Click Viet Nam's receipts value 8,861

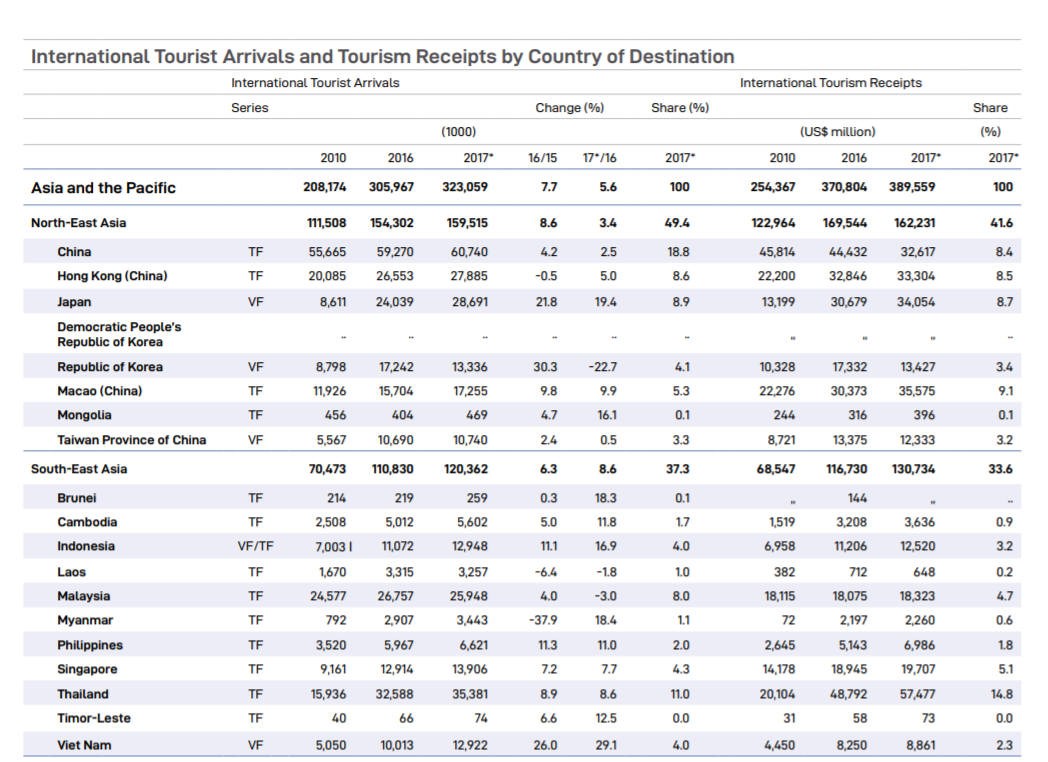point(920,745)
